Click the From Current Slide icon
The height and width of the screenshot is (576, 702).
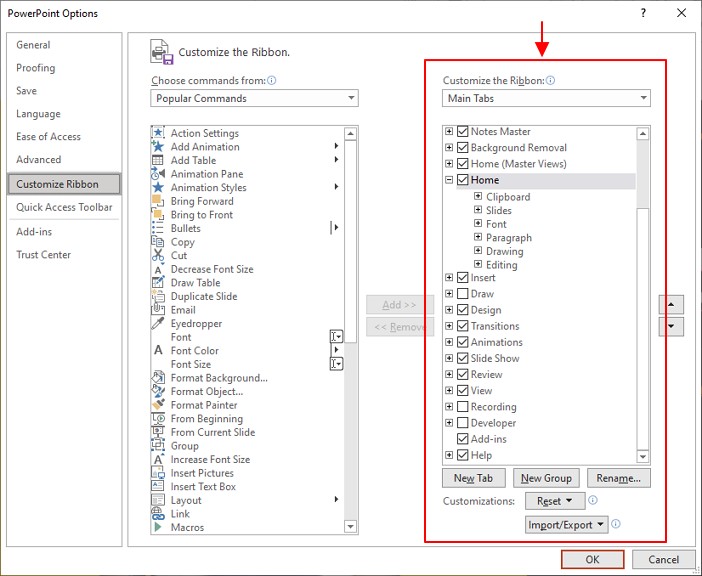pos(158,432)
